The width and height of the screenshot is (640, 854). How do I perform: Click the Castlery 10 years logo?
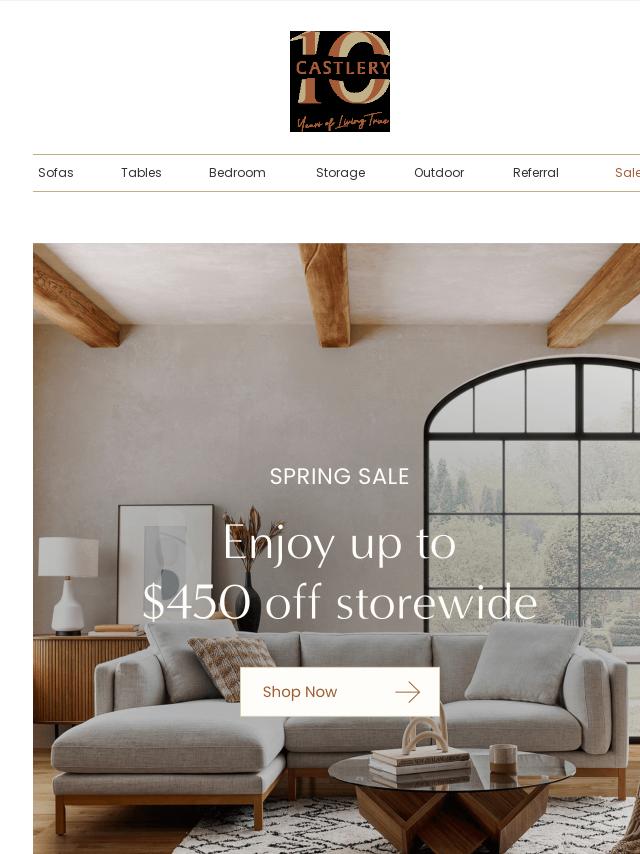(x=340, y=81)
